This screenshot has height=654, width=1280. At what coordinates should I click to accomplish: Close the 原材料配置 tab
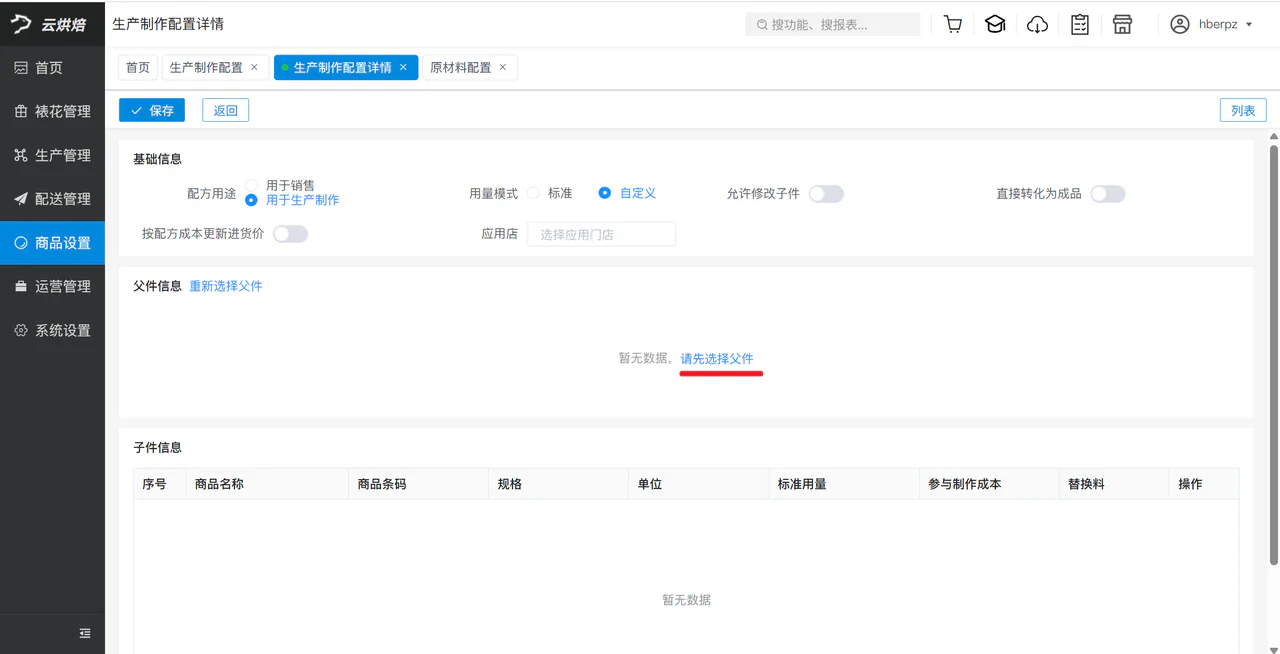(x=502, y=68)
